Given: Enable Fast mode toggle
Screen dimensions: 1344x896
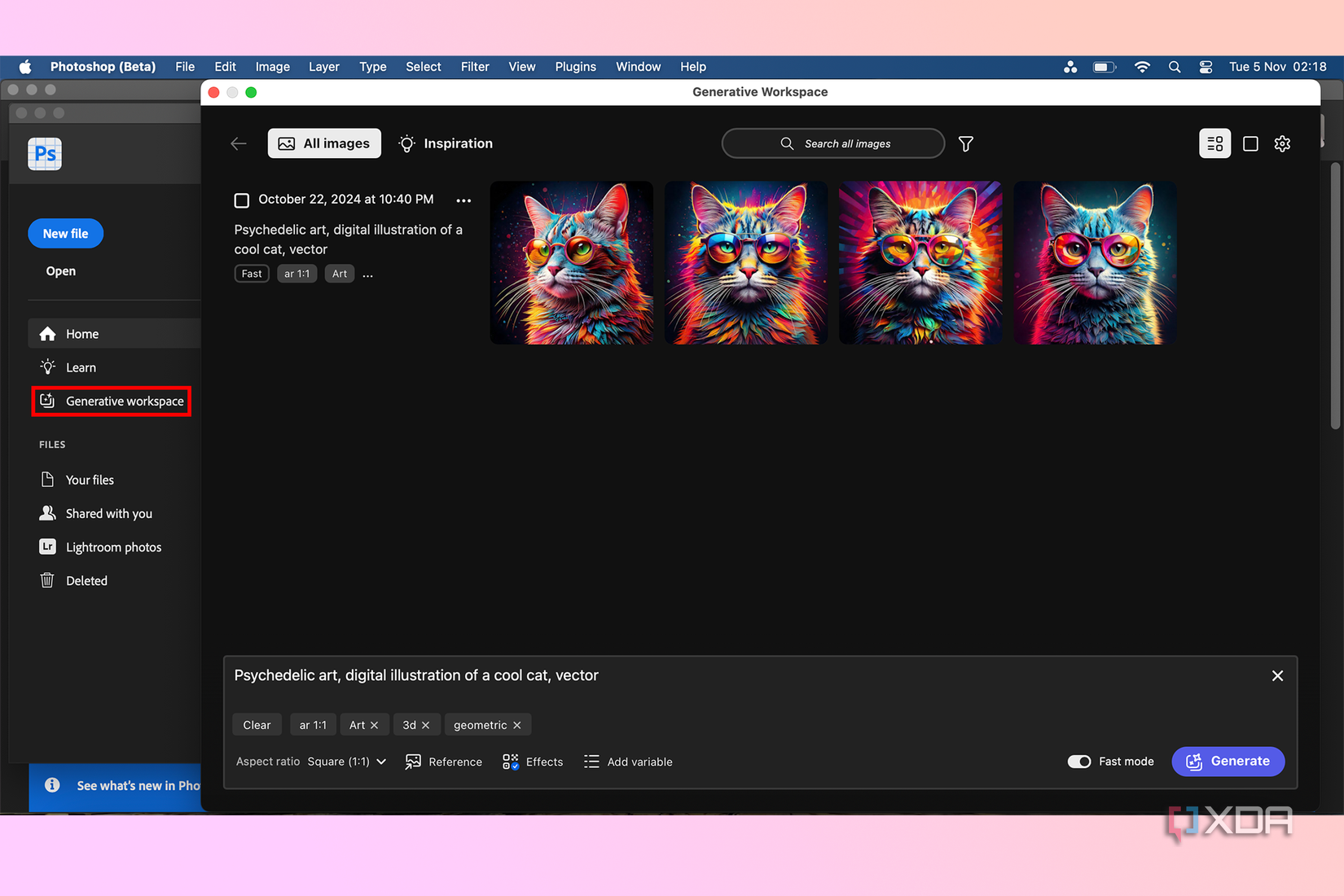Looking at the screenshot, I should coord(1079,762).
